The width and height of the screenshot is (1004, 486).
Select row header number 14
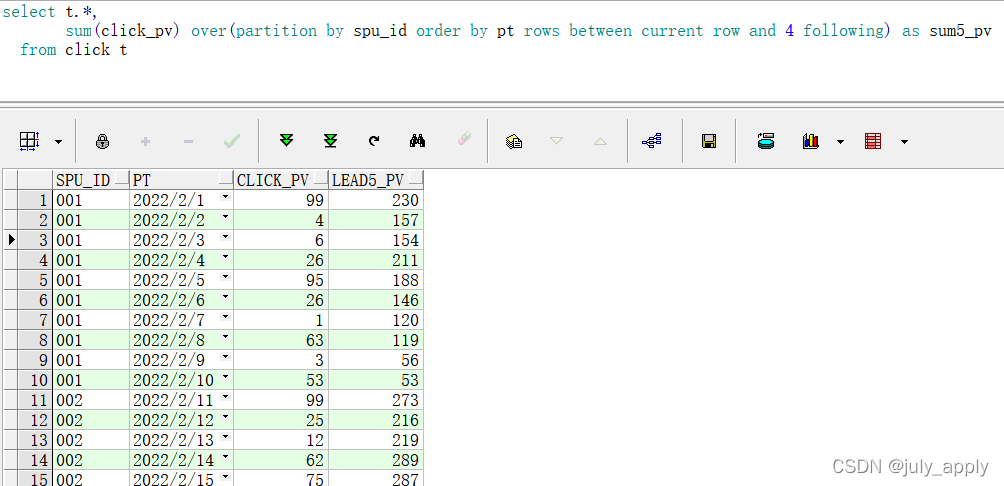pos(35,460)
